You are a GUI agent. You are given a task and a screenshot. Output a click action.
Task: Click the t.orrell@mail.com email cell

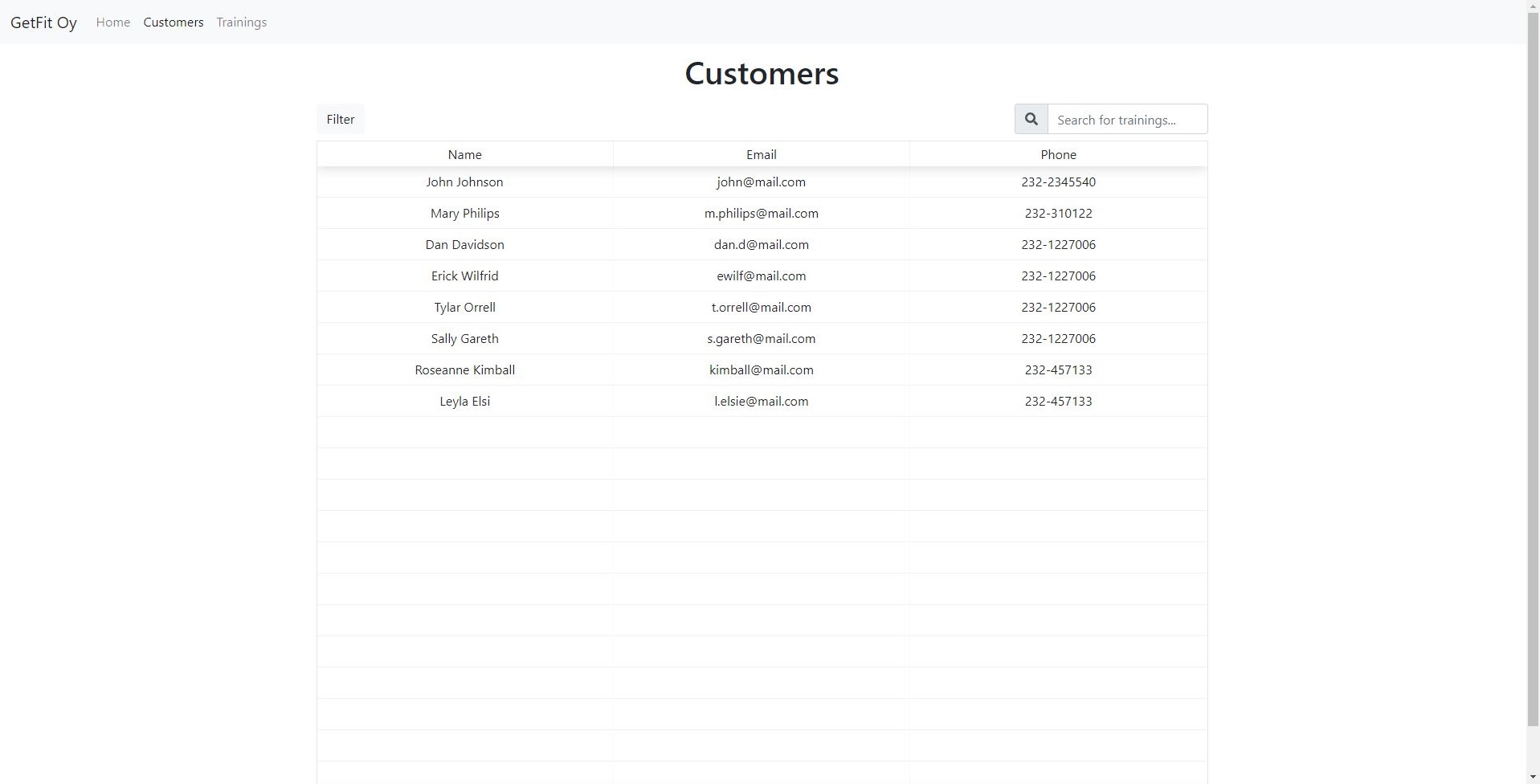pyautogui.click(x=762, y=308)
